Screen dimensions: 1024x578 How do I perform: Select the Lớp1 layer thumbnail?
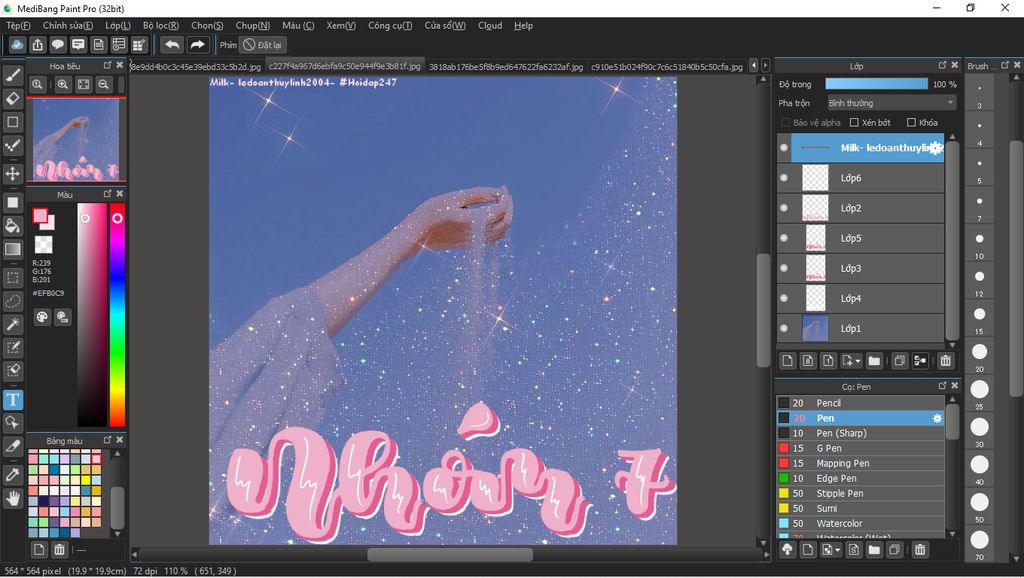pos(815,328)
